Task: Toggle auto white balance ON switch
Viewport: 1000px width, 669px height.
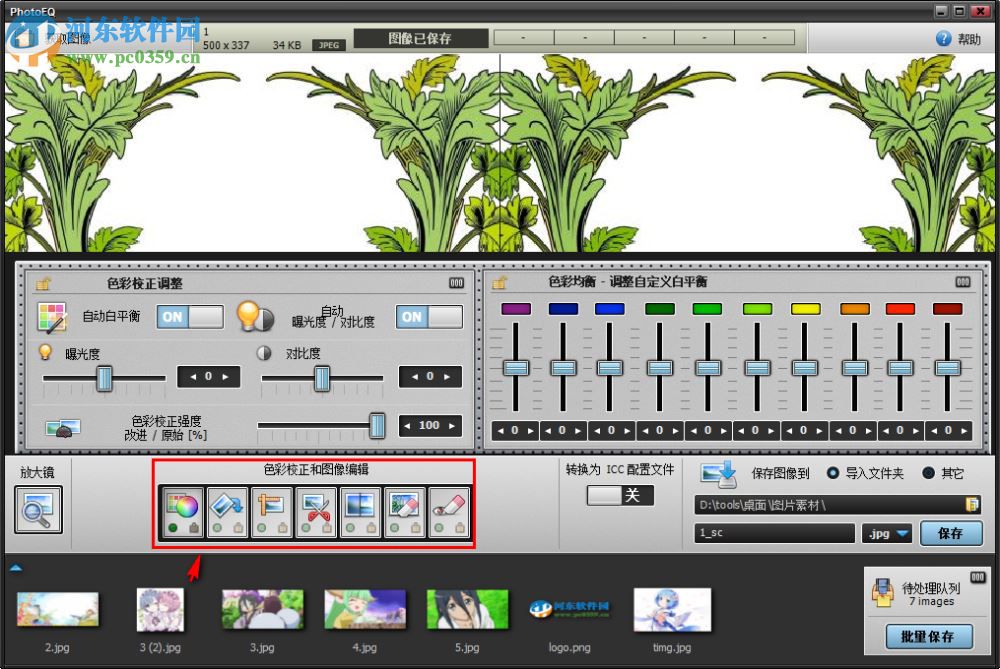Action: [190, 317]
